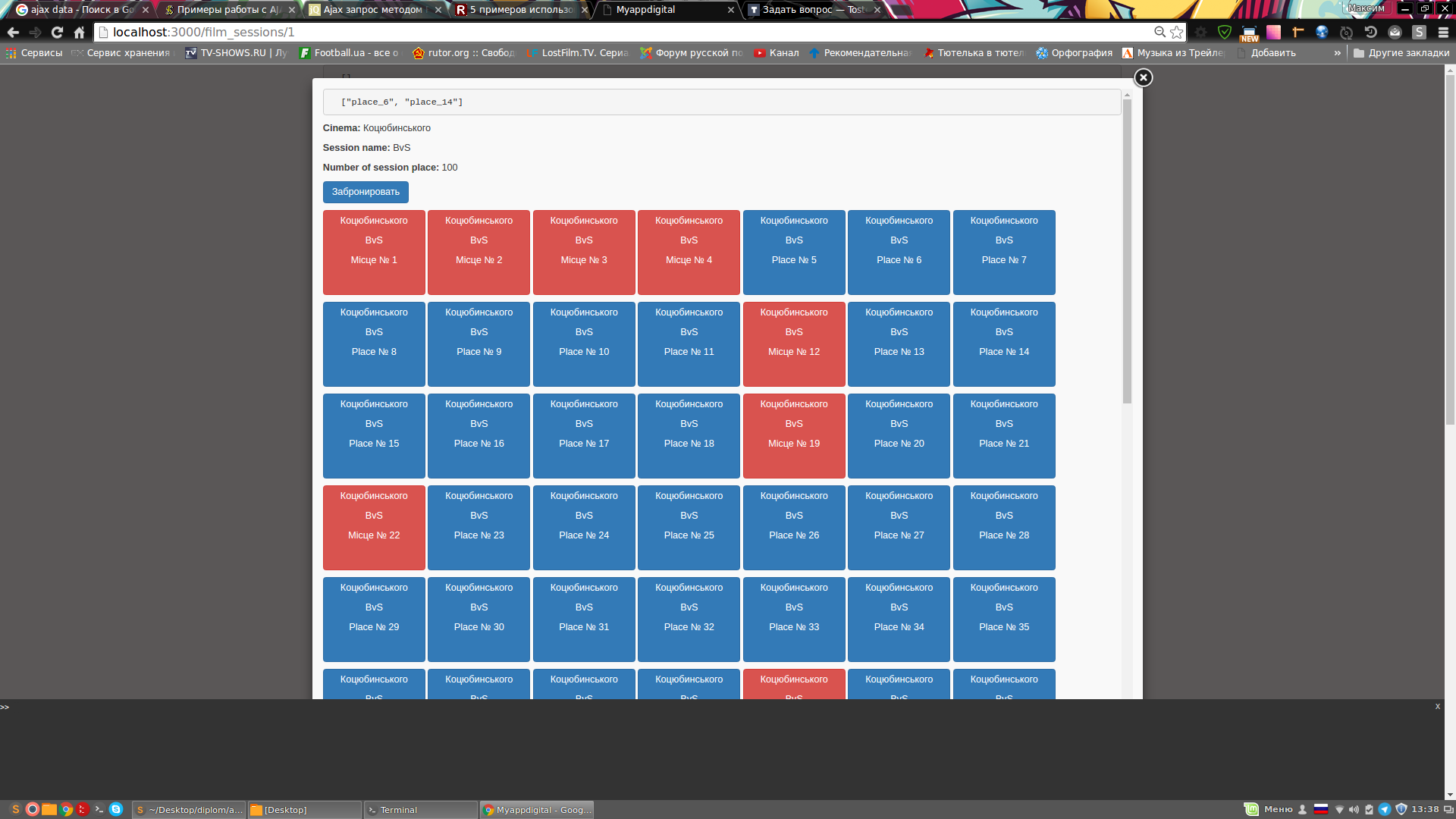Switch to the ~/Desktop/diplom Sublime window
Viewport: 1456px width, 819px height.
pyautogui.click(x=189, y=810)
